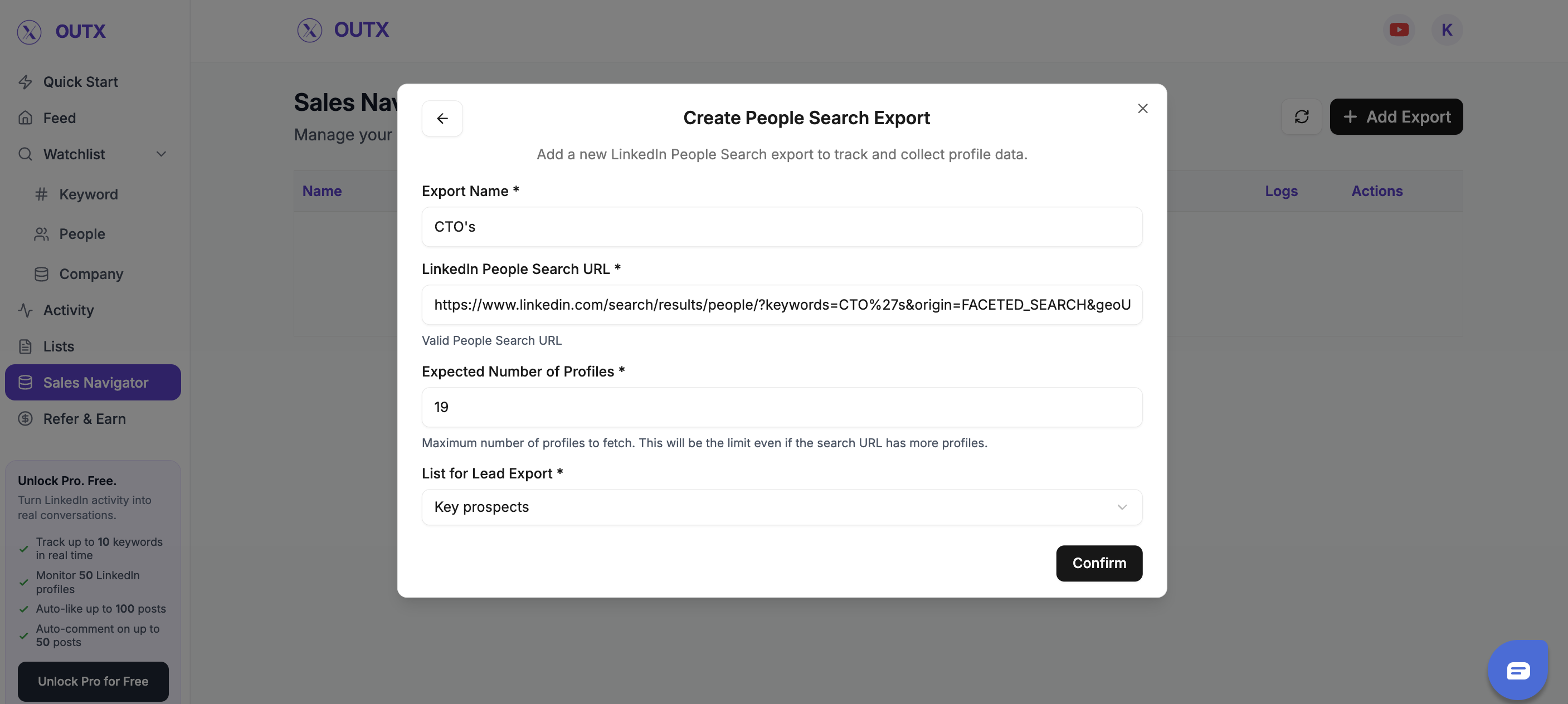Close the Create People Search Export dialog
This screenshot has height=704, width=1568.
[x=1142, y=108]
